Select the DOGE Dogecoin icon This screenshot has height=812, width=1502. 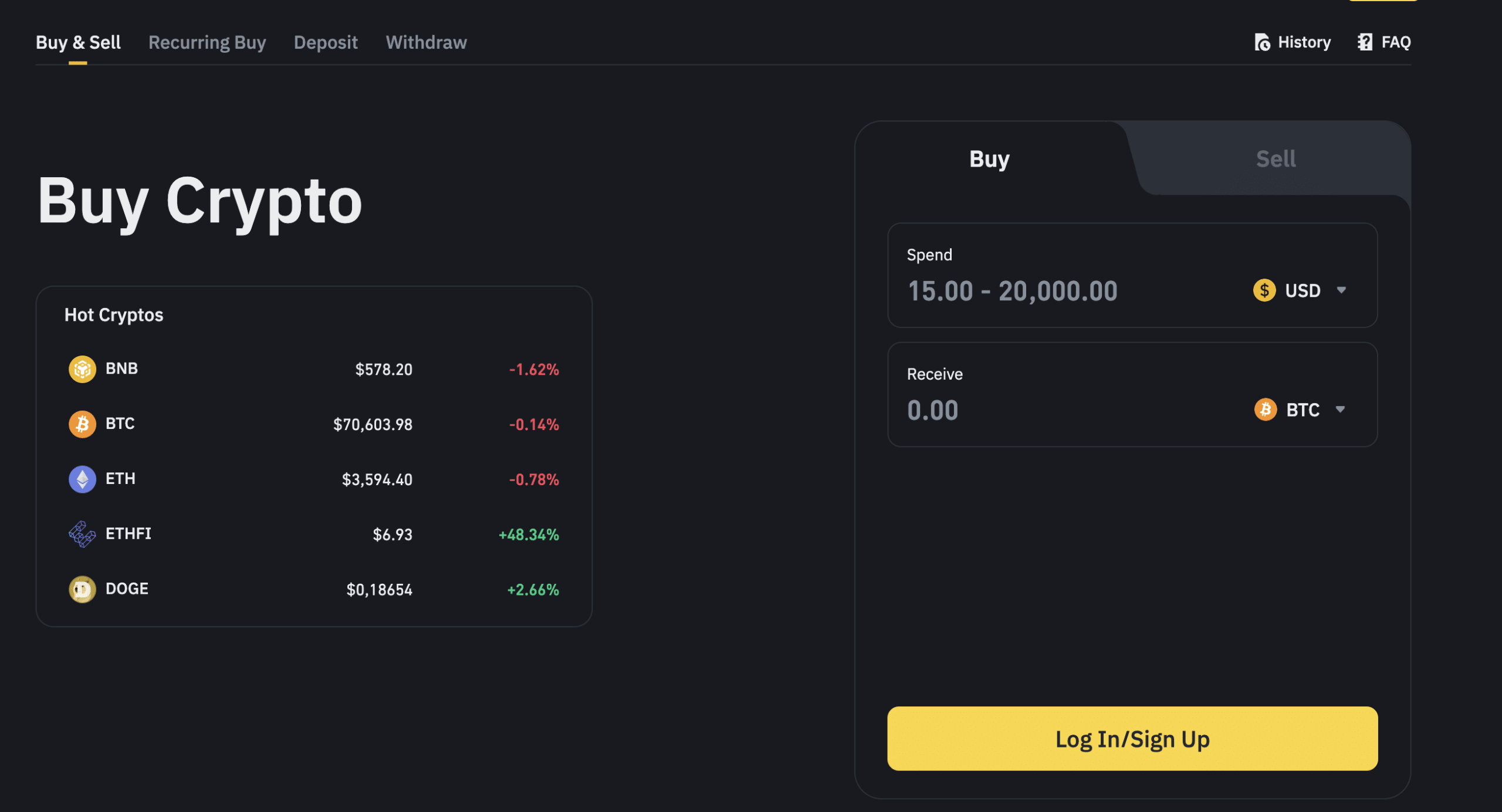coord(82,589)
